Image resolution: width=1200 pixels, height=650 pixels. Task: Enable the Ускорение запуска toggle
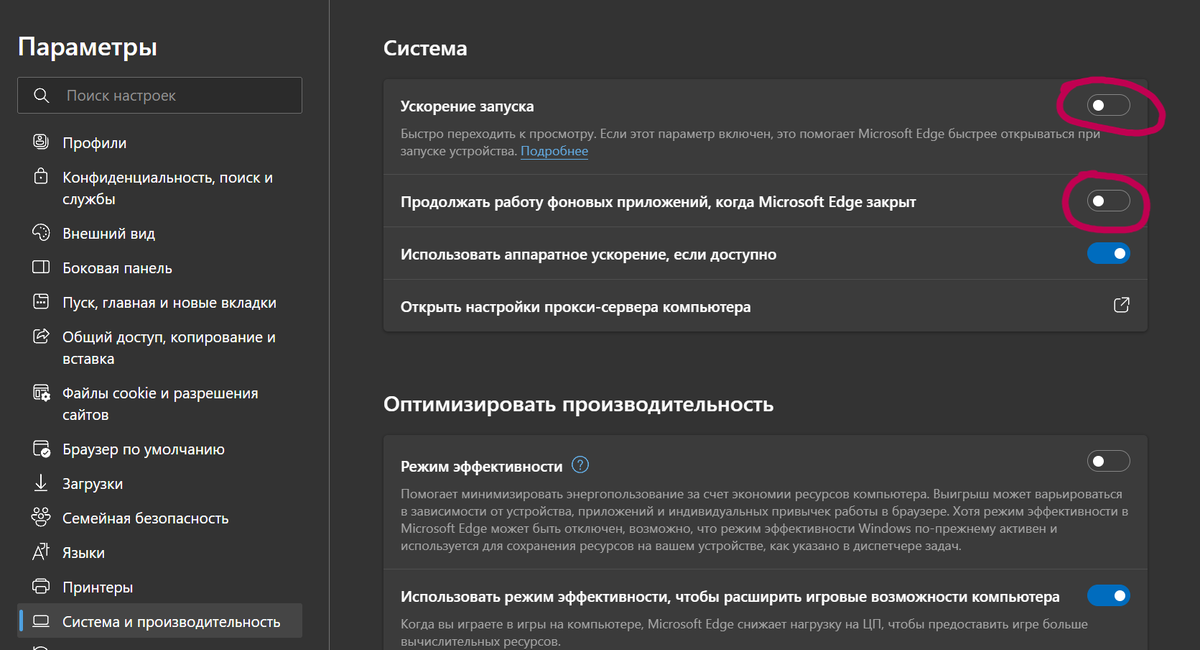point(1108,104)
